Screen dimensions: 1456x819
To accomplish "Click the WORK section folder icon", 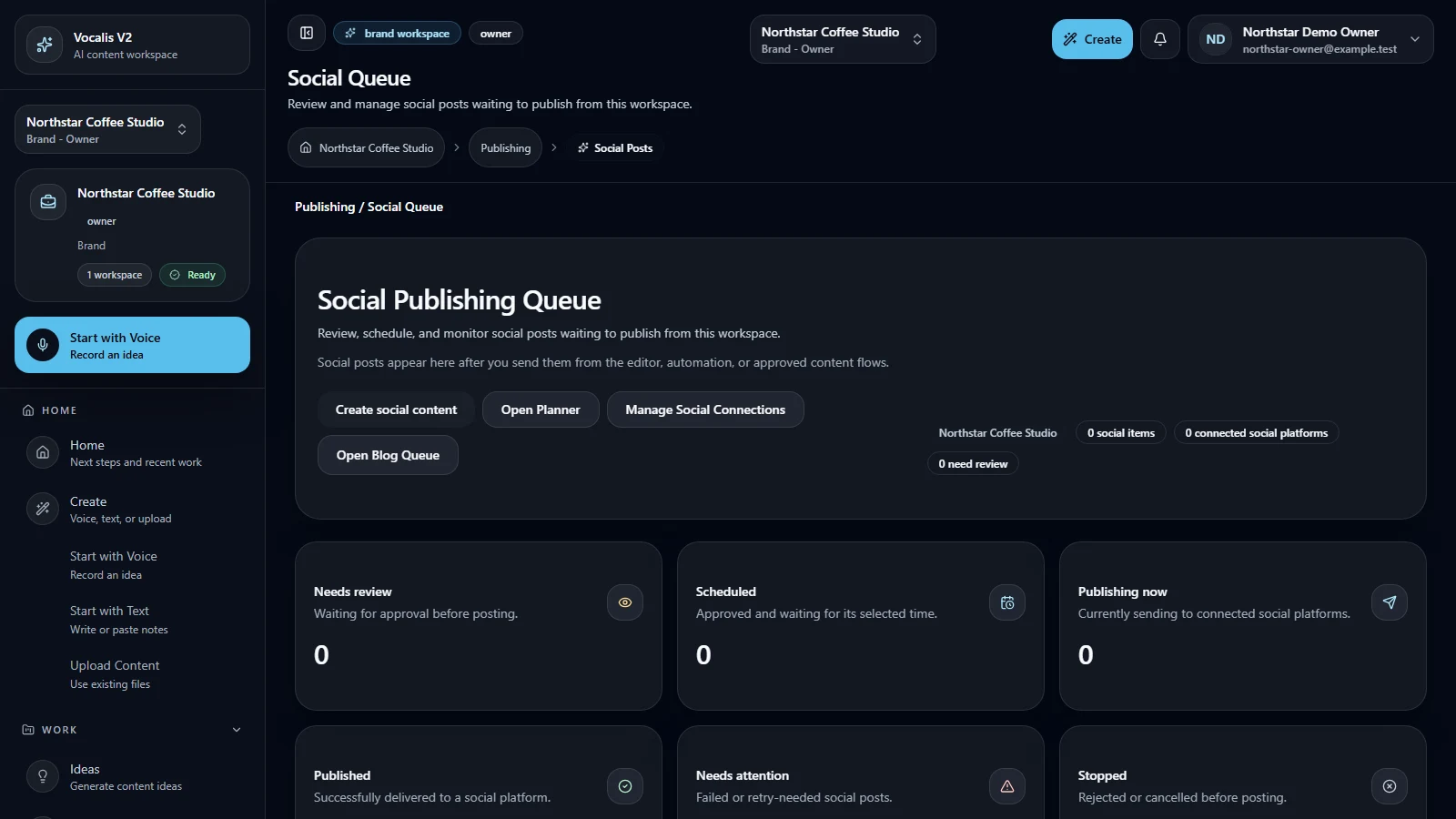I will point(28,730).
